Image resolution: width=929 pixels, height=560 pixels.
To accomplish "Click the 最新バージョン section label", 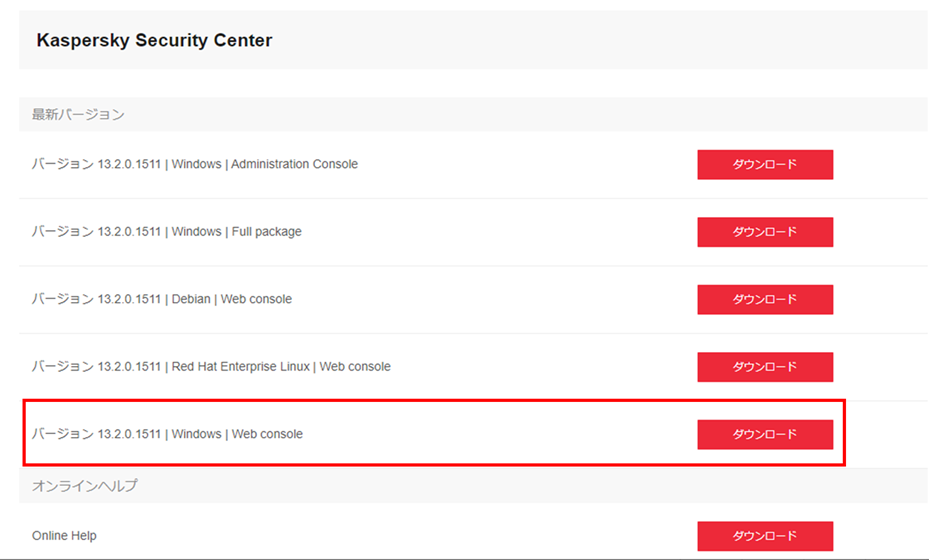I will click(78, 114).
